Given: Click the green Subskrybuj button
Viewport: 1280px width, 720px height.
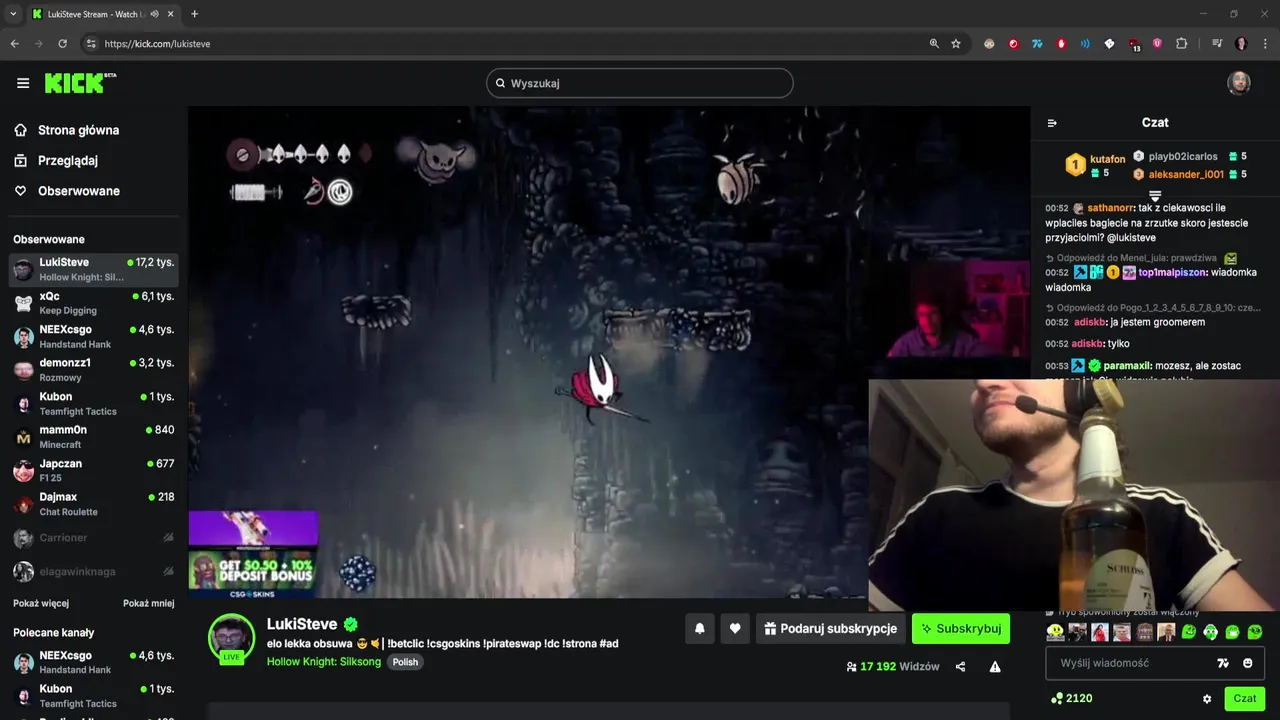Looking at the screenshot, I should click(x=961, y=628).
